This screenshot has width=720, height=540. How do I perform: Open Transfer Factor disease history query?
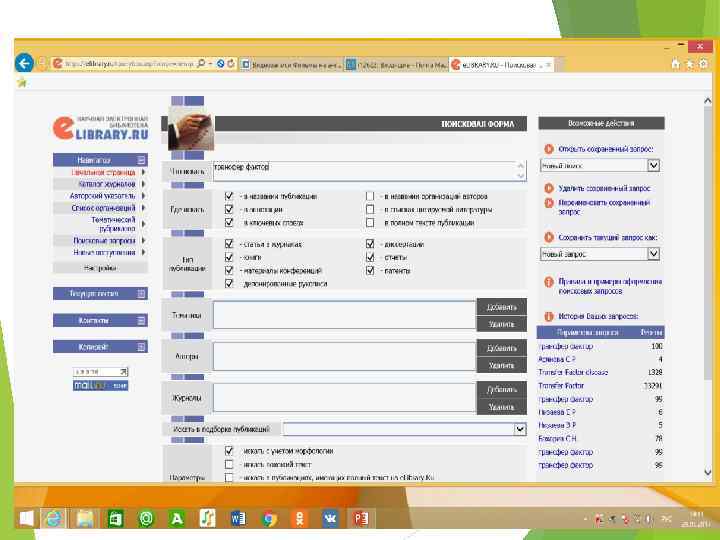pos(573,372)
